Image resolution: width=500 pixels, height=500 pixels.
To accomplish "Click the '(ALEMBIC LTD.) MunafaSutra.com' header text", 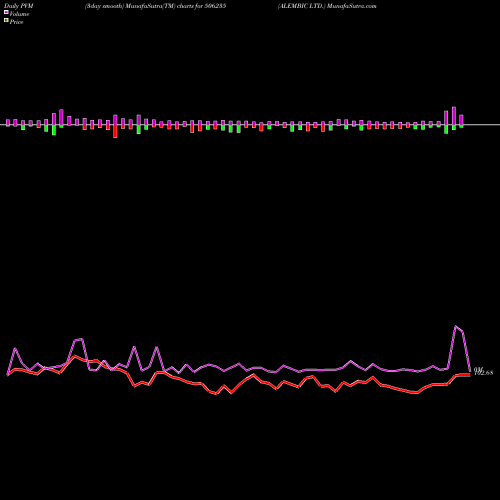I will pos(327,6).
